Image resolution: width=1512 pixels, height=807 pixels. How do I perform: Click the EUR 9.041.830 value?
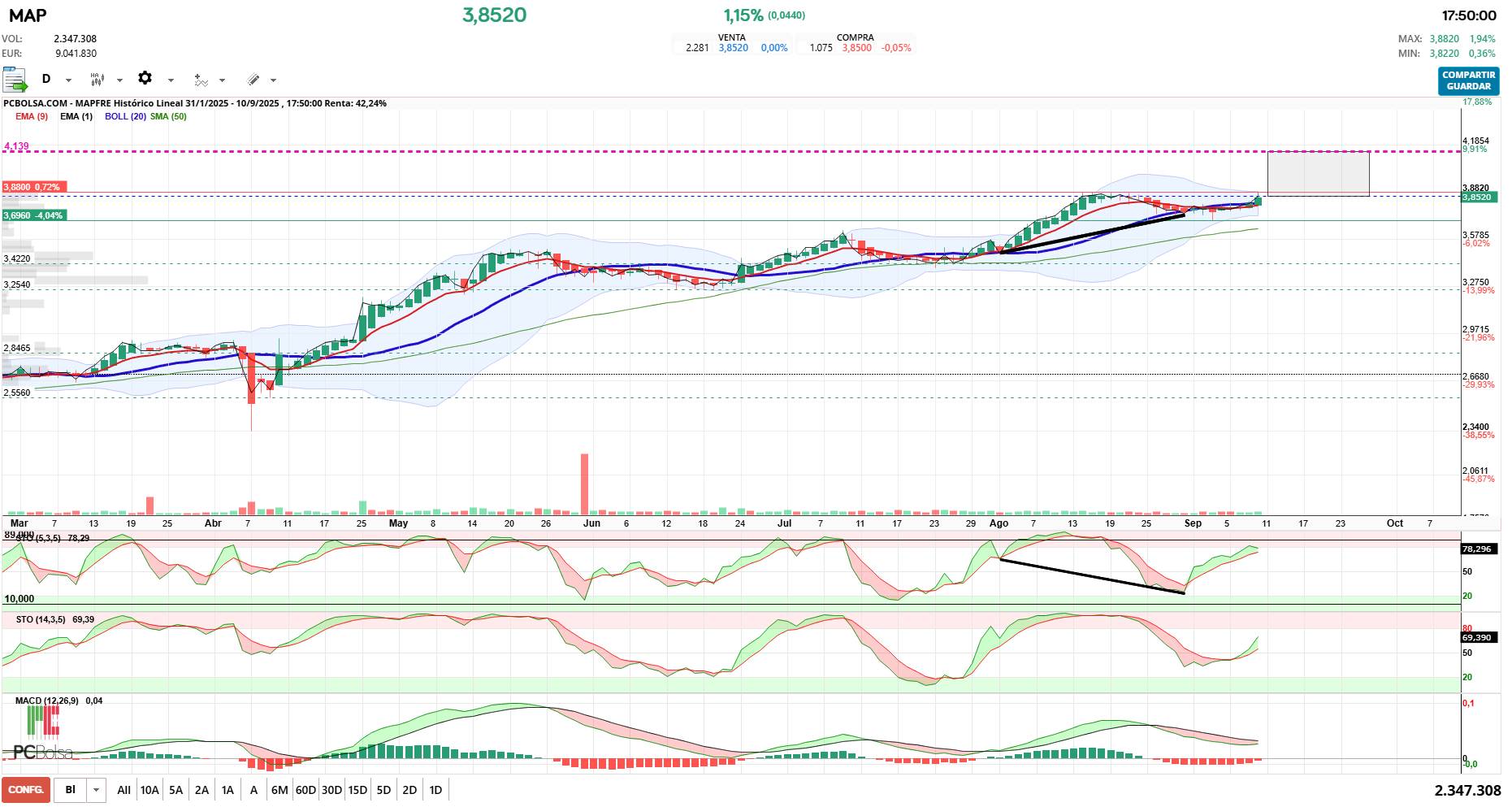coord(76,54)
